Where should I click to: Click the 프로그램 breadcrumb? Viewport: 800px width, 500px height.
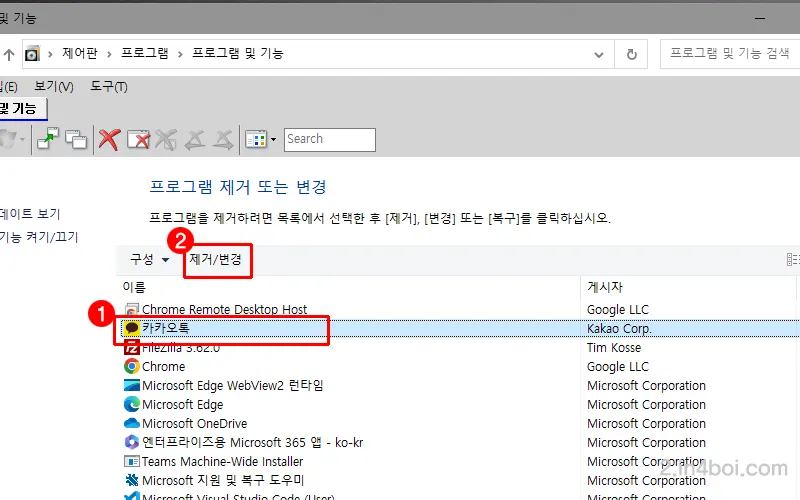coord(144,53)
